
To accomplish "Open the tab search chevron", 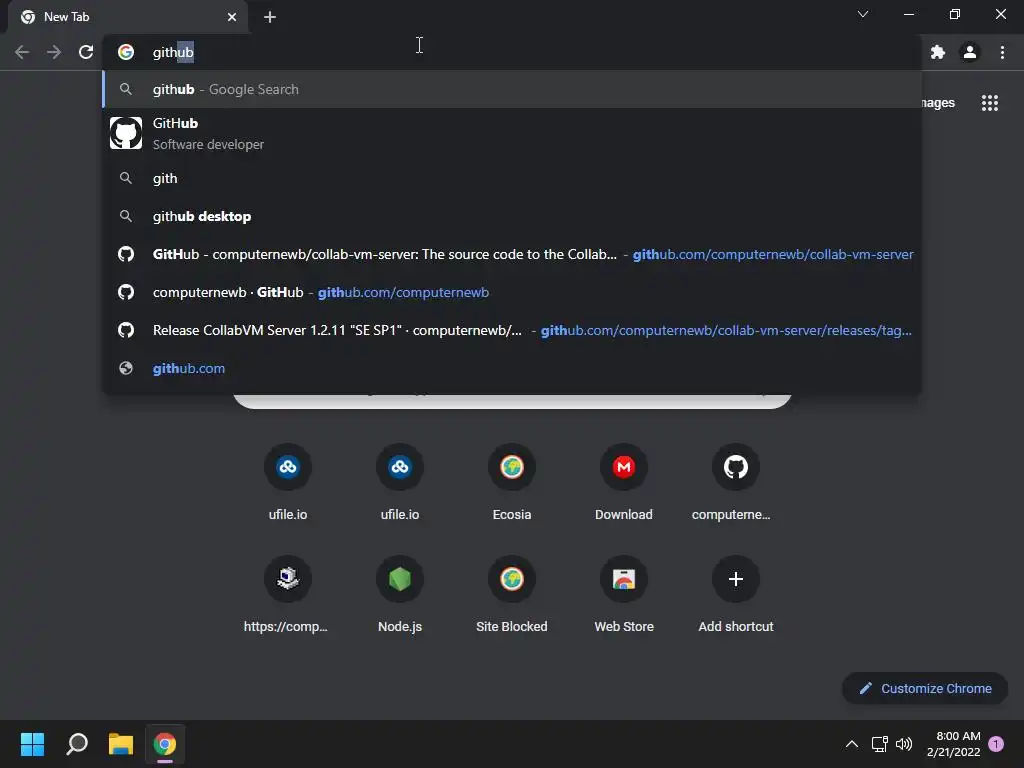I will [x=863, y=14].
